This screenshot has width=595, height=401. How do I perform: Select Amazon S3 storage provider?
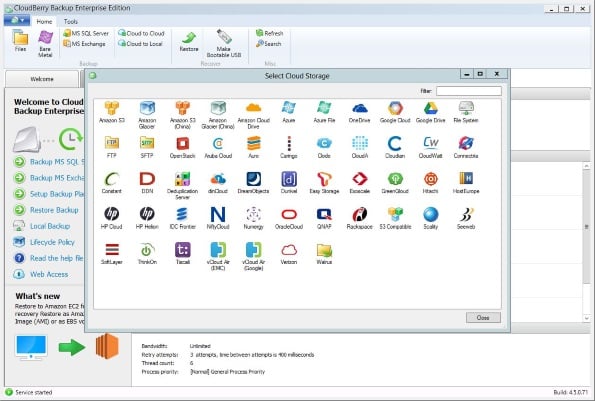(x=112, y=112)
